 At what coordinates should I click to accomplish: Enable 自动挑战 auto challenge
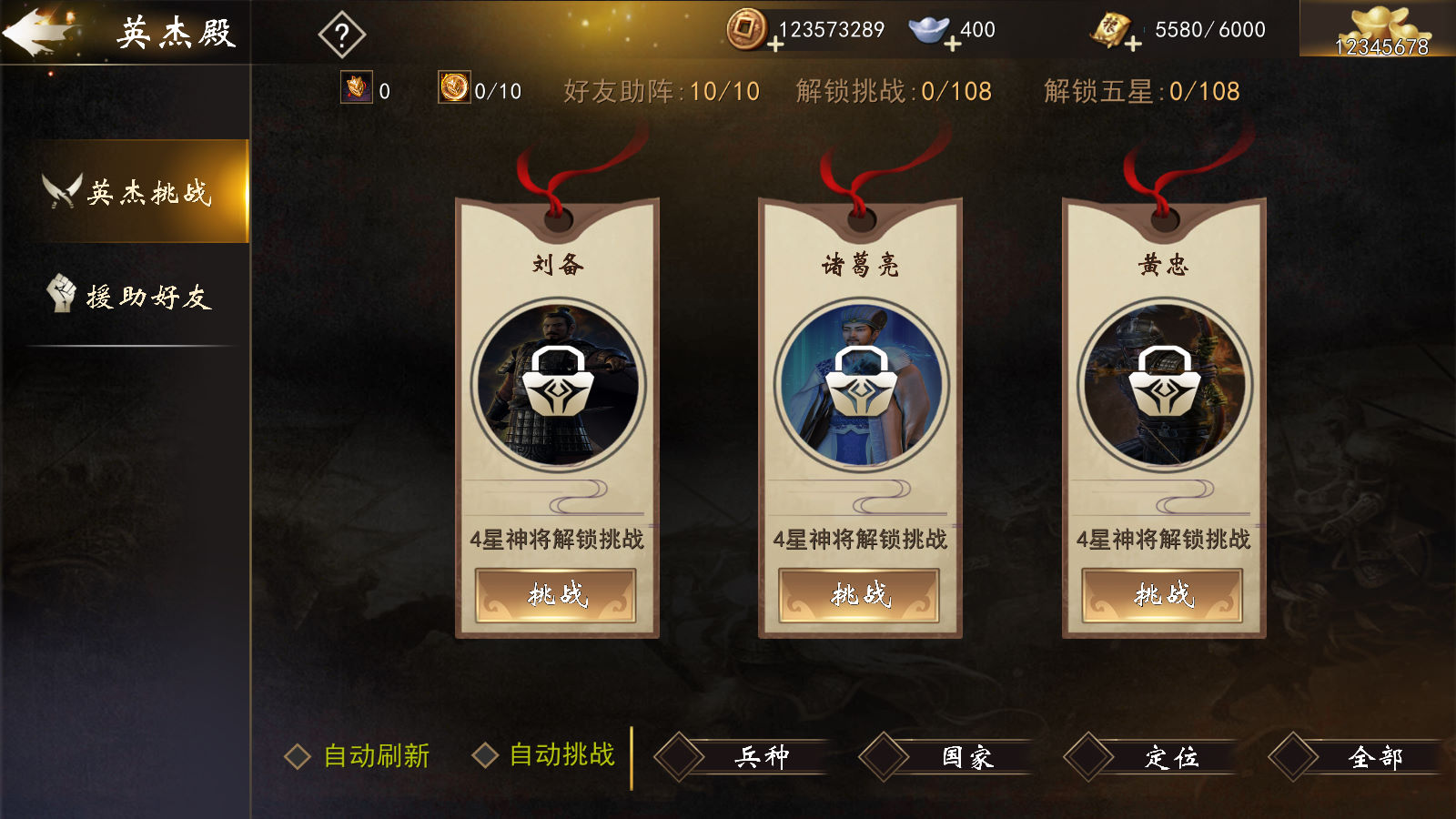544,755
